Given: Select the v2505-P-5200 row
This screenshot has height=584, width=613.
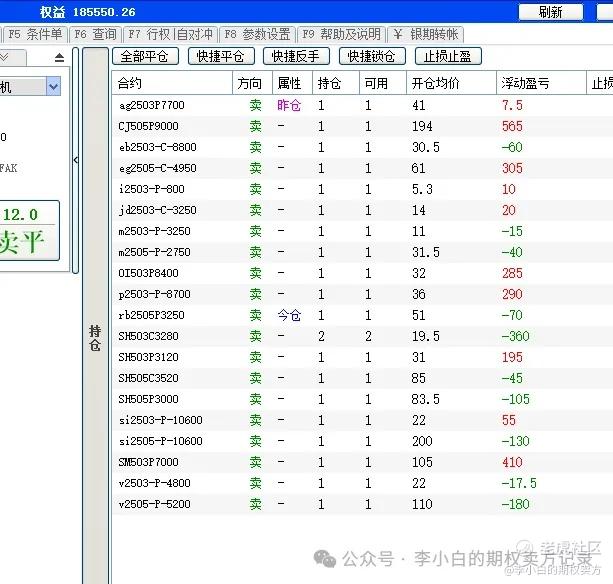Looking at the screenshot, I should click(362, 504).
